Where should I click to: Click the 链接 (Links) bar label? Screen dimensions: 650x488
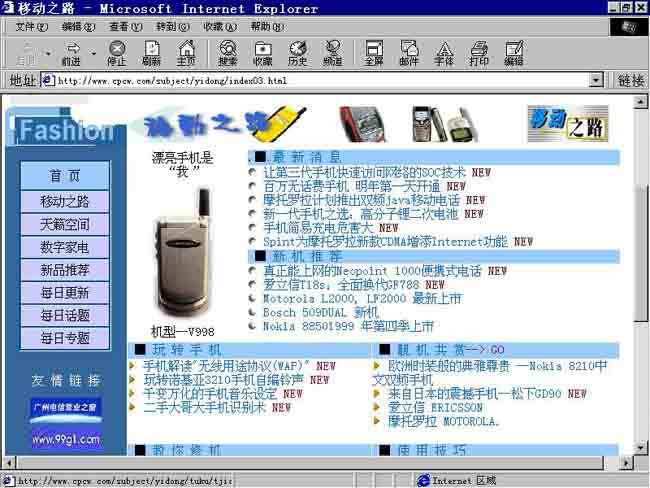[x=631, y=80]
